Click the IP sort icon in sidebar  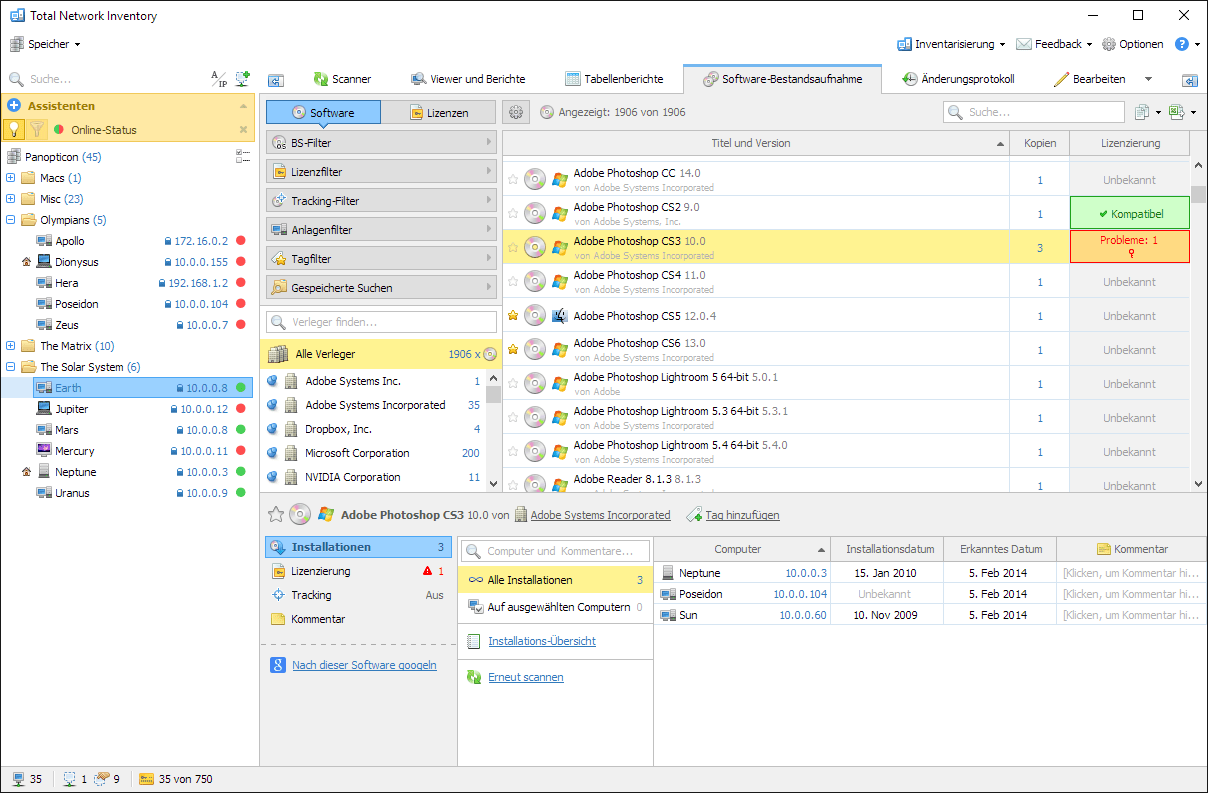[x=218, y=79]
